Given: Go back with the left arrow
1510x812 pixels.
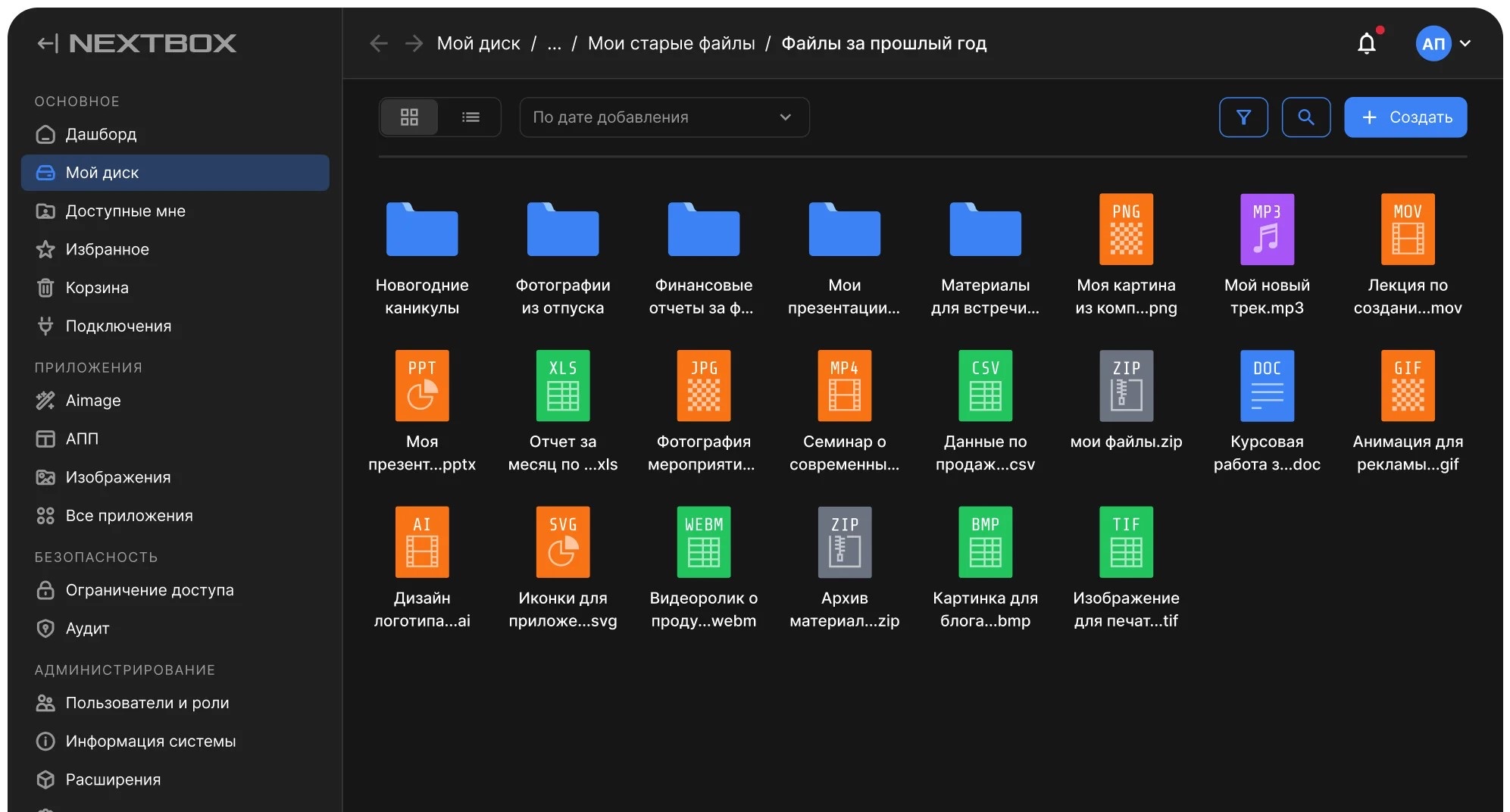Looking at the screenshot, I should tap(379, 43).
